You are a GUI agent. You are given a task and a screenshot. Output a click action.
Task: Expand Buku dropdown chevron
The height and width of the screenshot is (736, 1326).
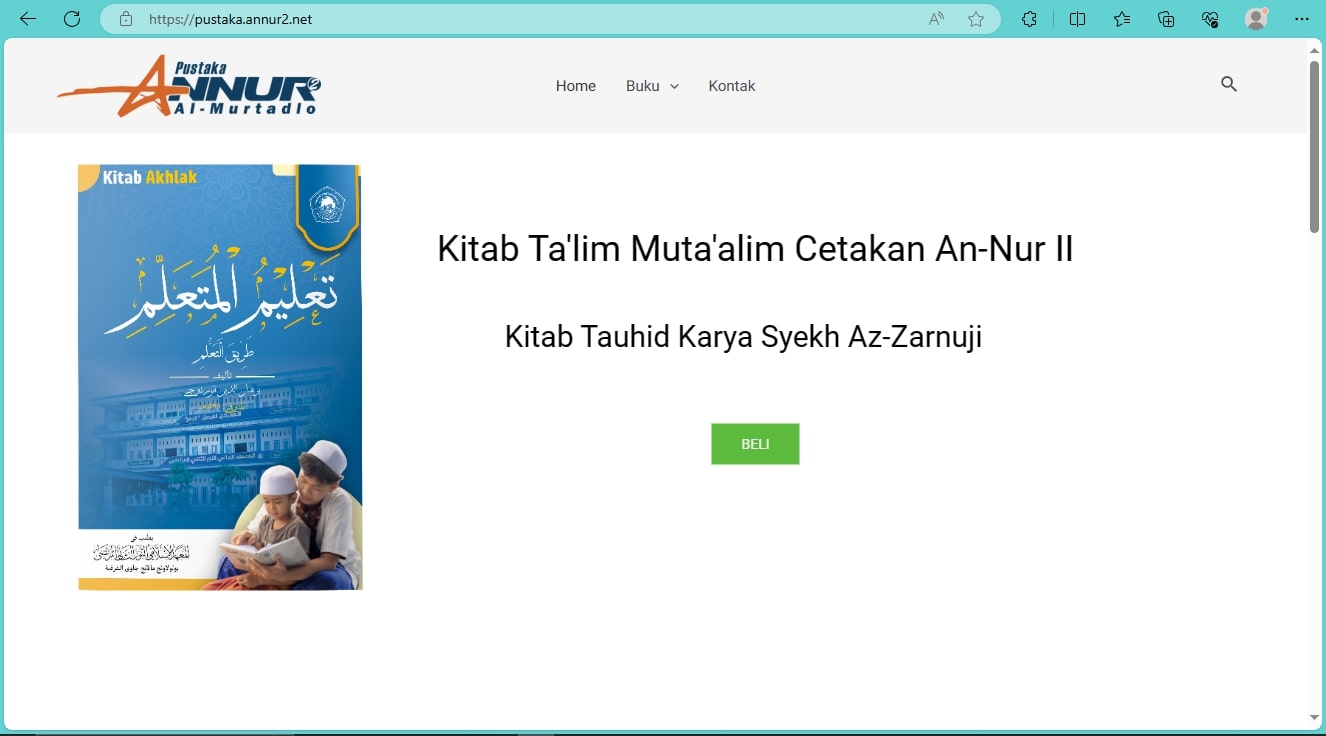point(674,87)
